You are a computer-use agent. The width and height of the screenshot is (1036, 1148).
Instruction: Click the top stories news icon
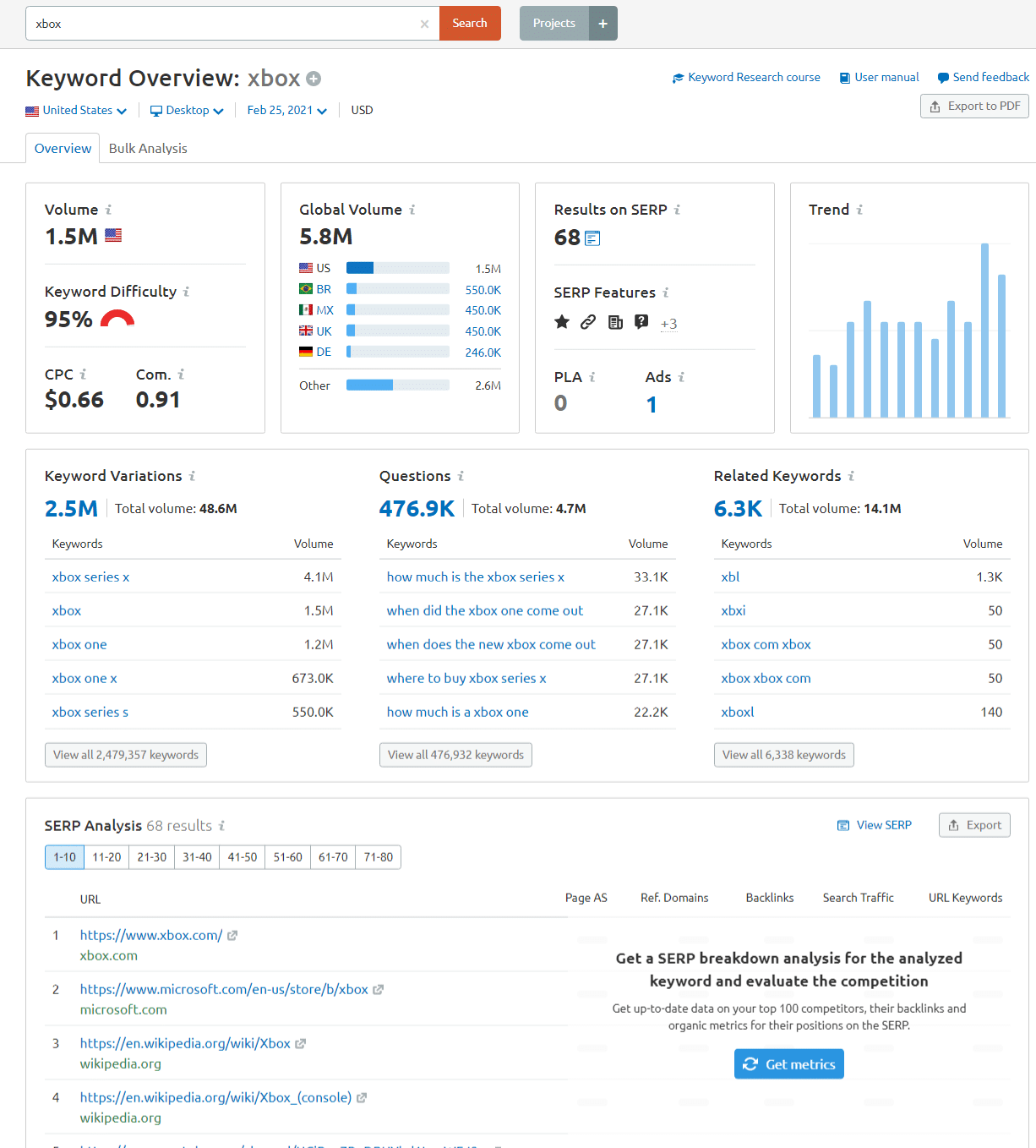click(x=615, y=321)
